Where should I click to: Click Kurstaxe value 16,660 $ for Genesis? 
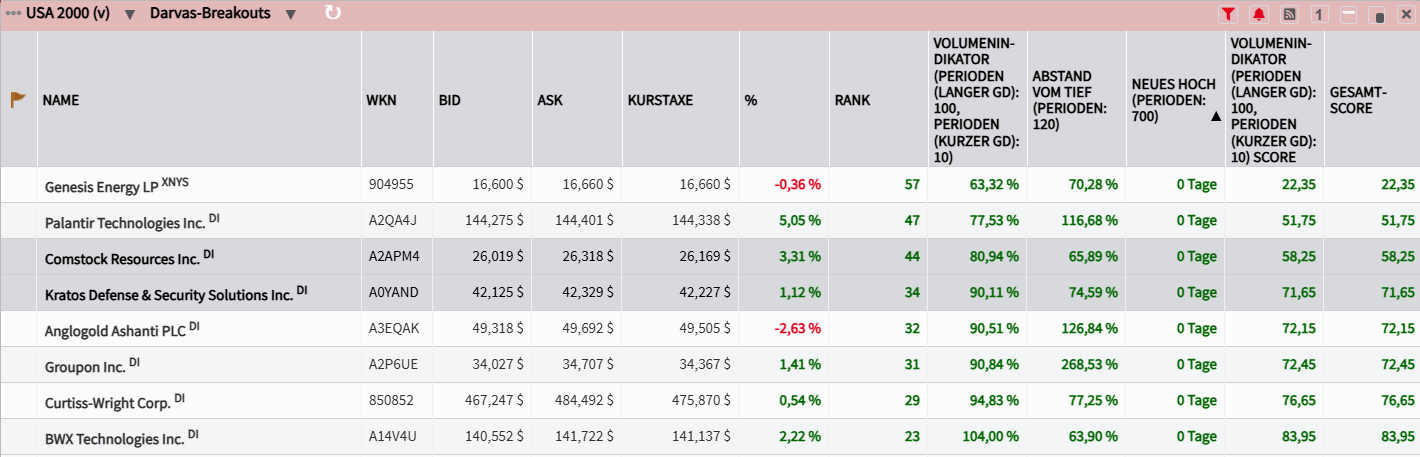pyautogui.click(x=704, y=185)
